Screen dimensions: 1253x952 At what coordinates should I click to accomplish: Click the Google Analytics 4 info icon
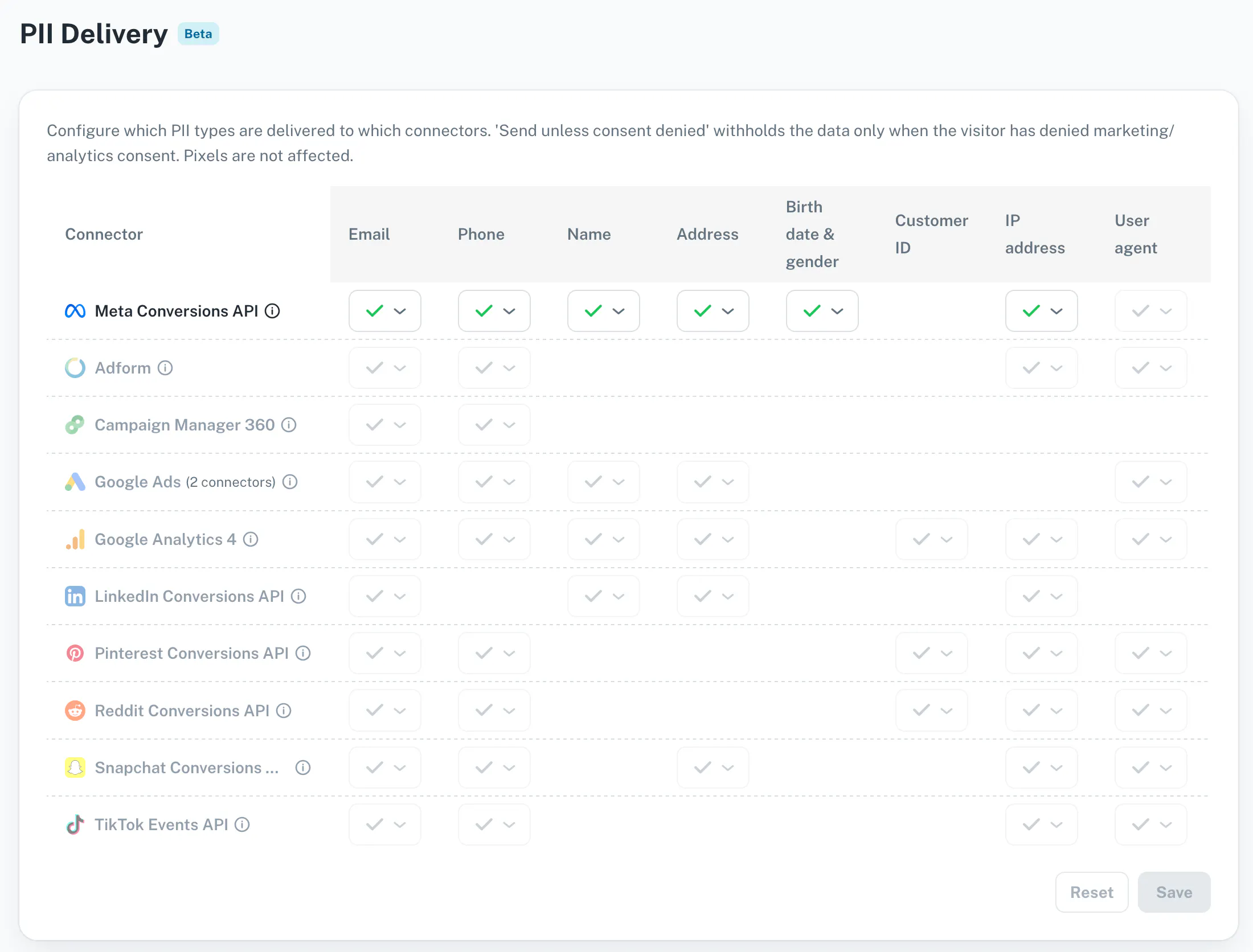(x=251, y=539)
